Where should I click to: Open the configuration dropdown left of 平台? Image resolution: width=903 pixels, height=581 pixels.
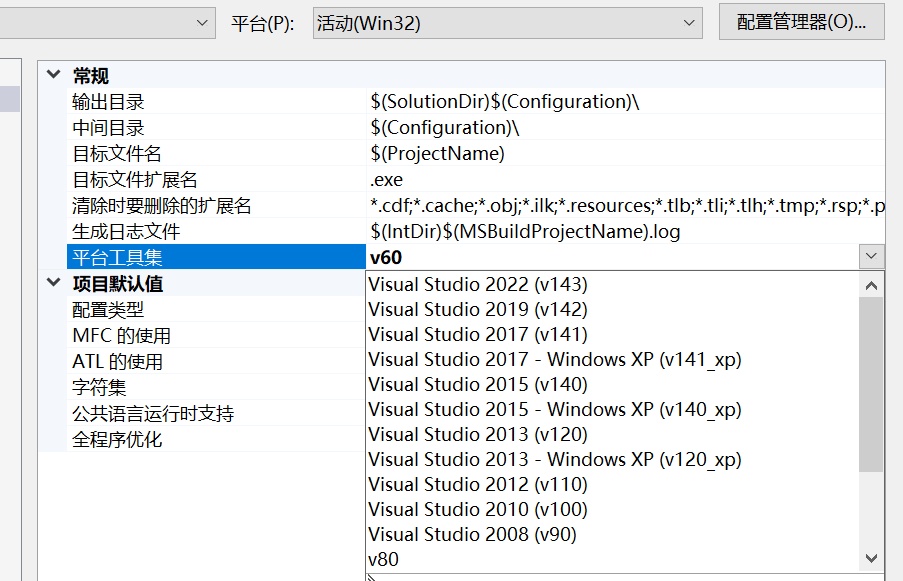point(107,23)
